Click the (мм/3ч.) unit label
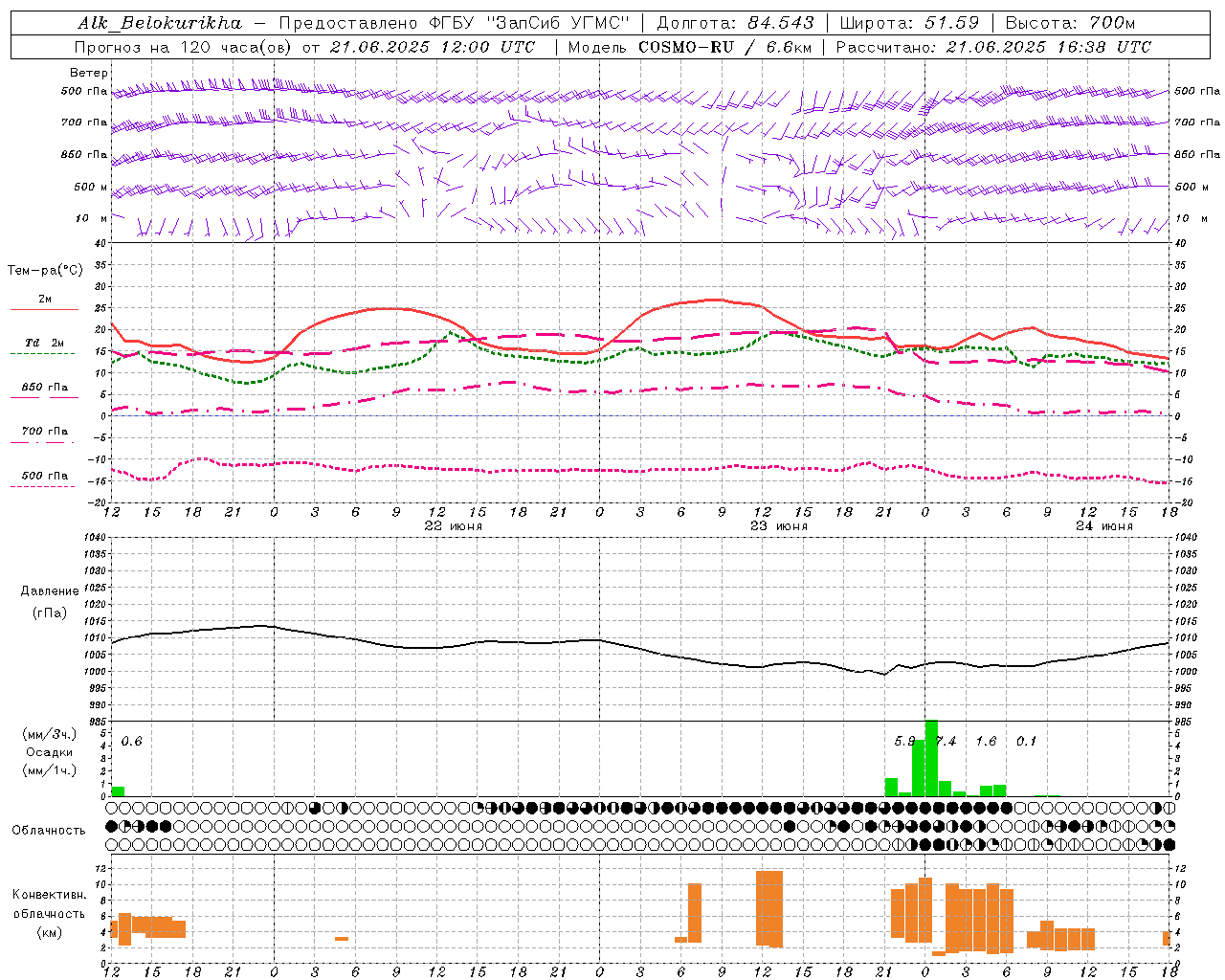Image resolution: width=1225 pixels, height=980 pixels. point(49,734)
